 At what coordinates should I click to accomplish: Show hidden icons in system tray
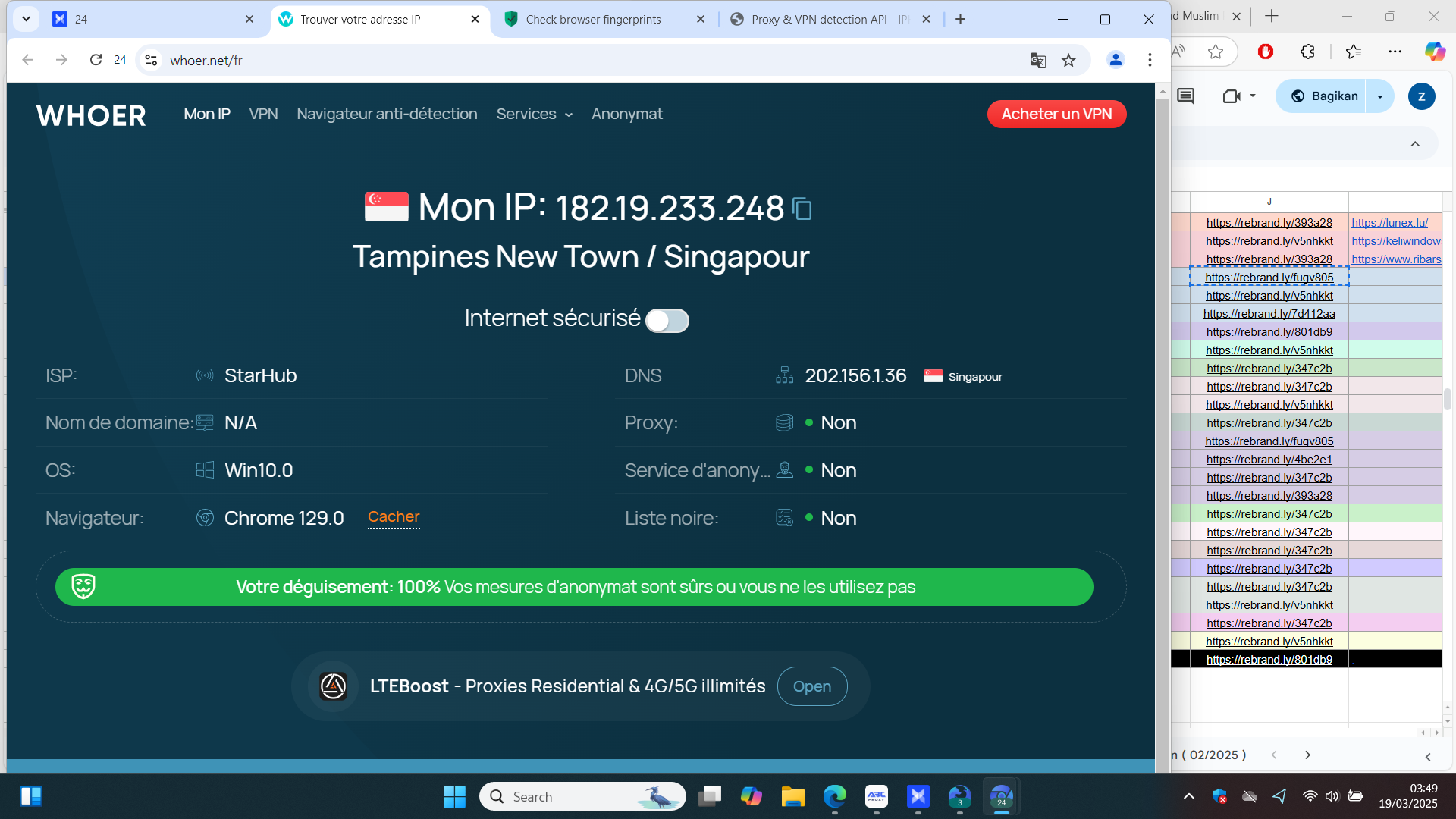point(1189,796)
